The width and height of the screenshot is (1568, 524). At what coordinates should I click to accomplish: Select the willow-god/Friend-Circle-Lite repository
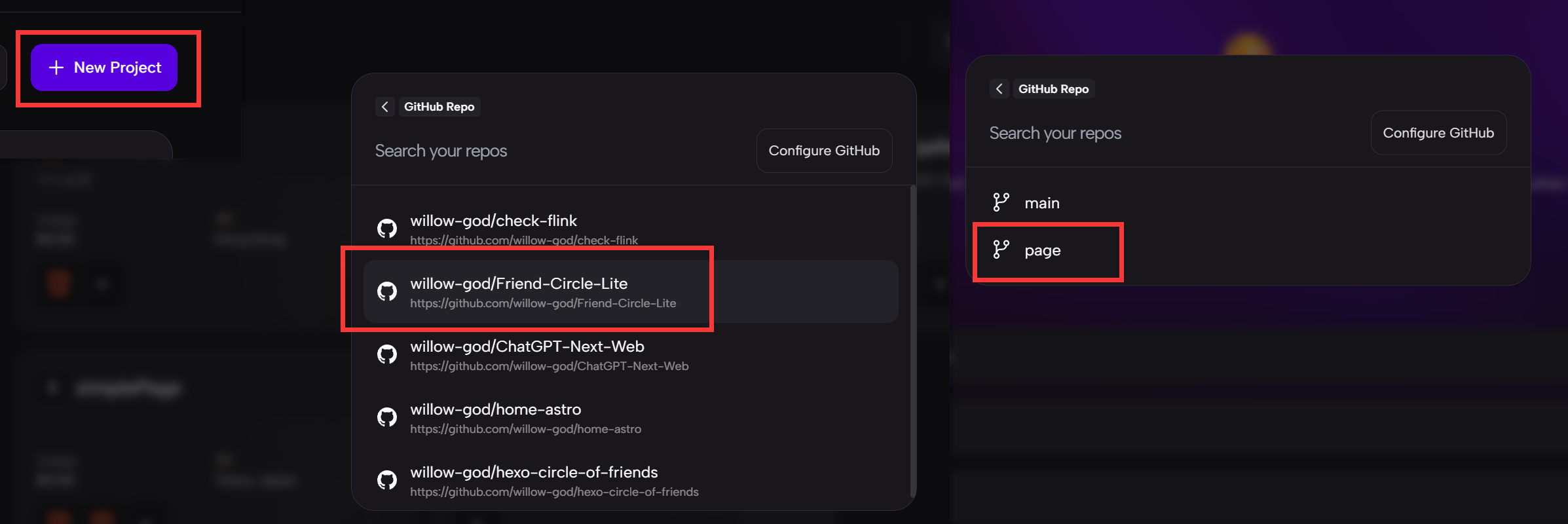pyautogui.click(x=519, y=284)
